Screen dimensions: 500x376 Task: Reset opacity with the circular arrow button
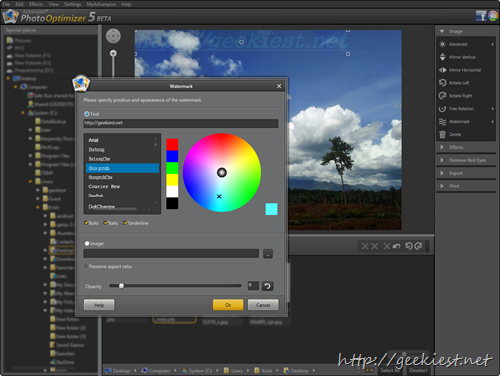coord(268,286)
